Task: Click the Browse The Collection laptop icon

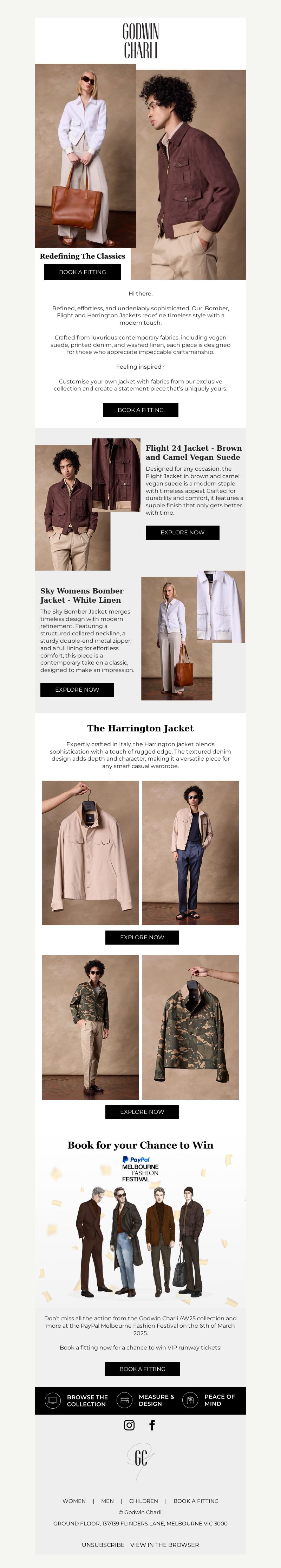Action: pyautogui.click(x=53, y=1401)
